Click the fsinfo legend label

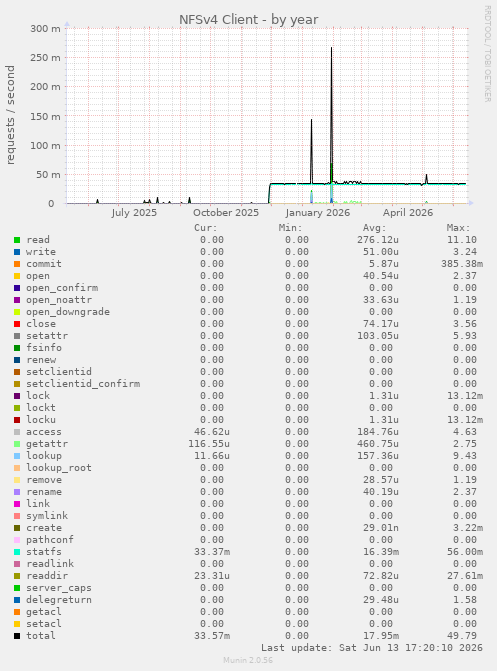click(x=44, y=348)
